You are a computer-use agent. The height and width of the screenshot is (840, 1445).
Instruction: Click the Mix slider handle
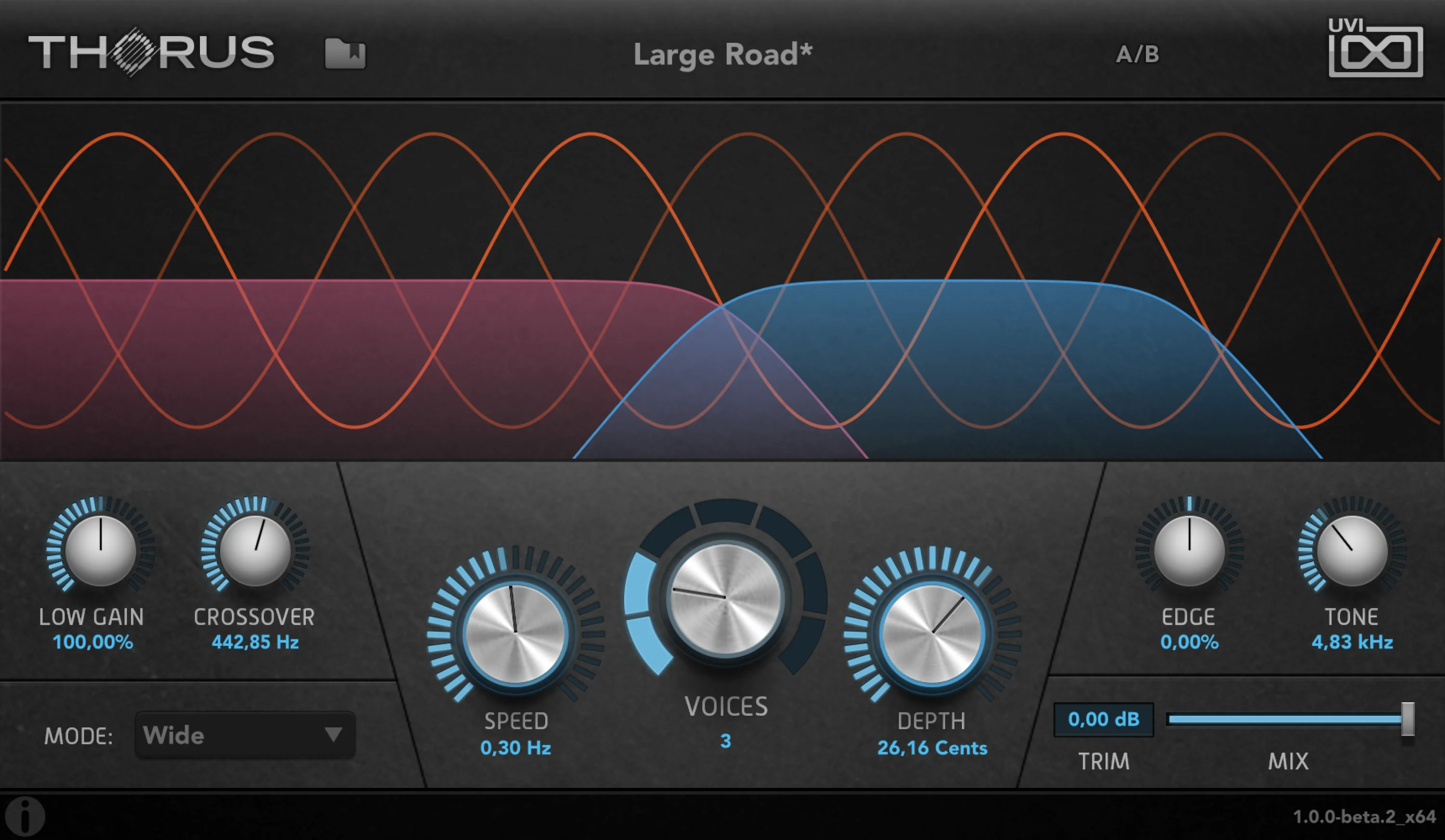click(x=1408, y=719)
